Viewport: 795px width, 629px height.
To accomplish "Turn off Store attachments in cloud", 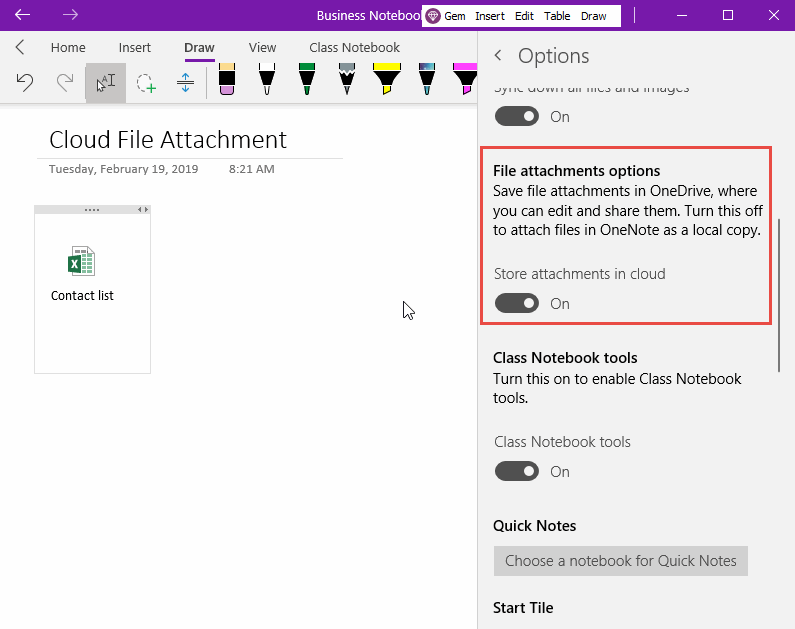I will click(x=517, y=304).
